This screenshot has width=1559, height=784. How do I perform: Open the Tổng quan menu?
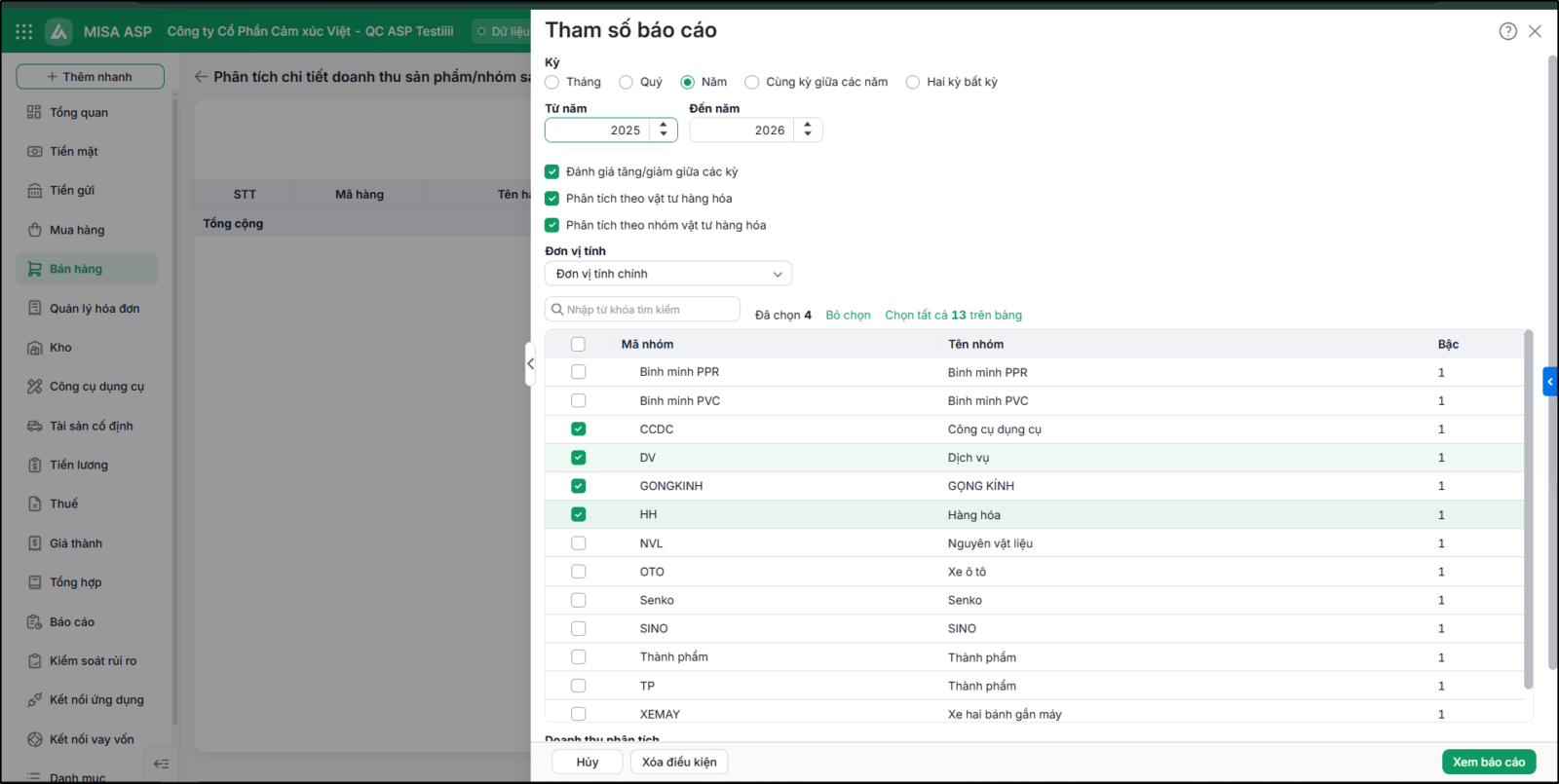88,112
